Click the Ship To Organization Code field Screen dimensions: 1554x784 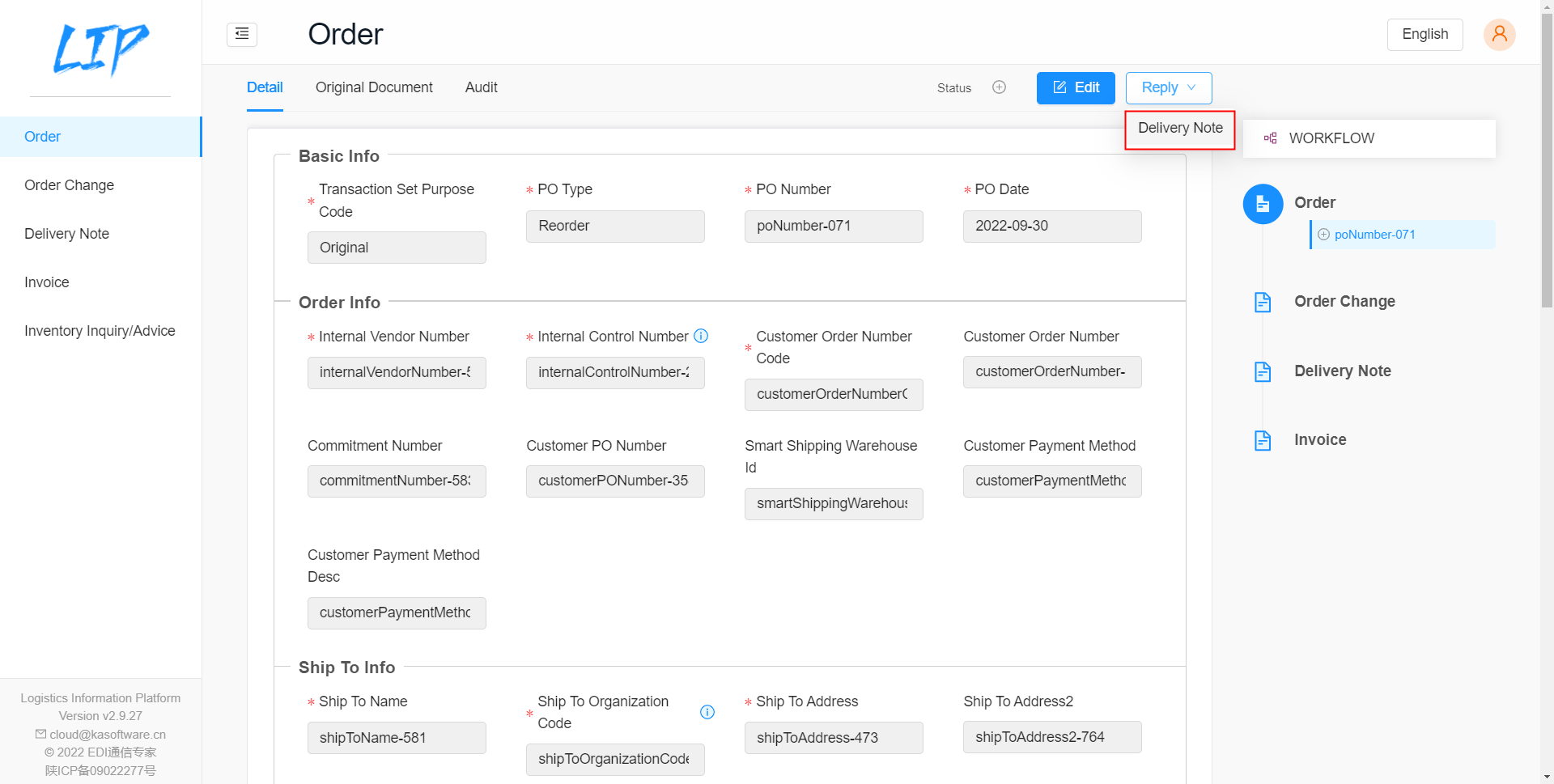615,759
